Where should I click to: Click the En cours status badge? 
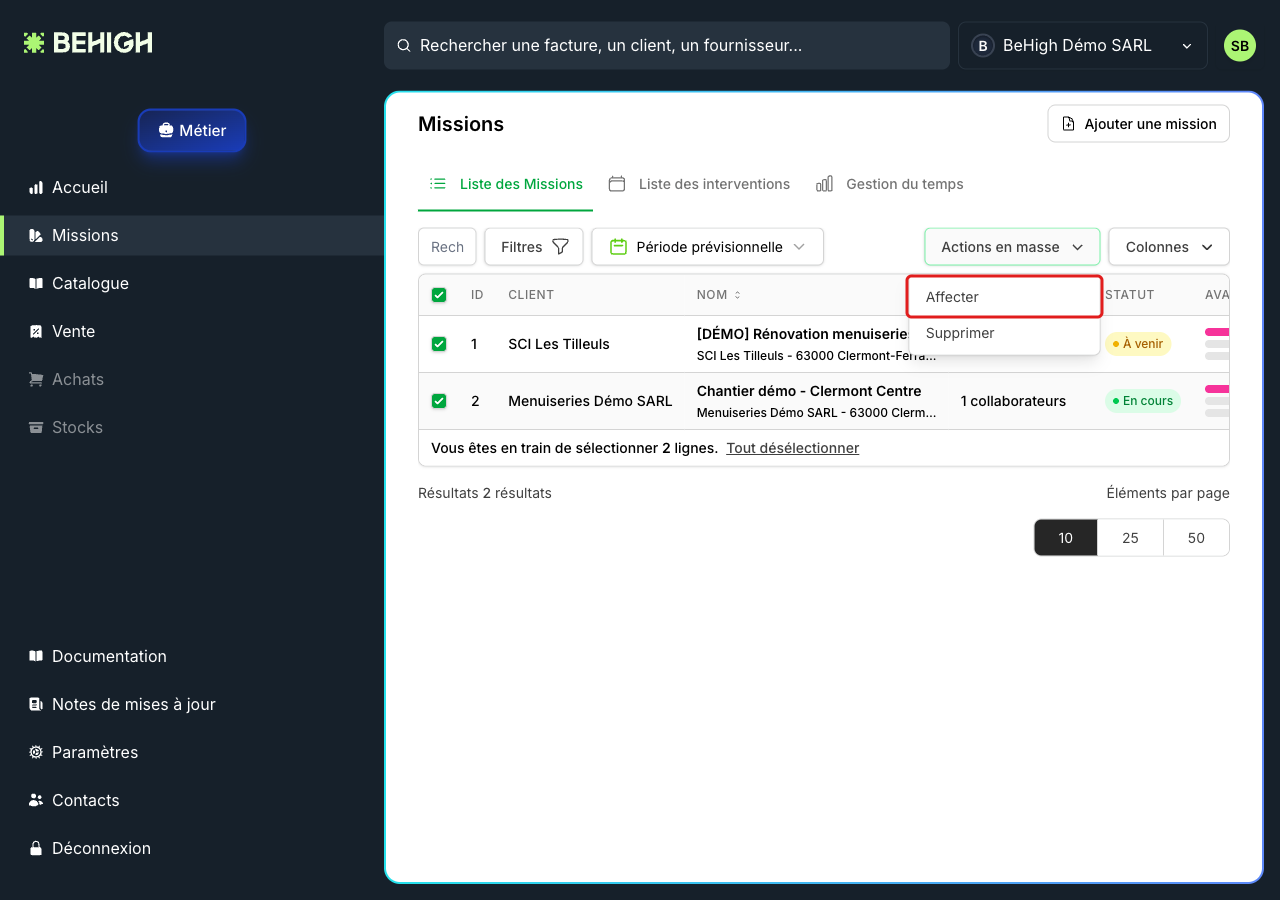pyautogui.click(x=1143, y=401)
